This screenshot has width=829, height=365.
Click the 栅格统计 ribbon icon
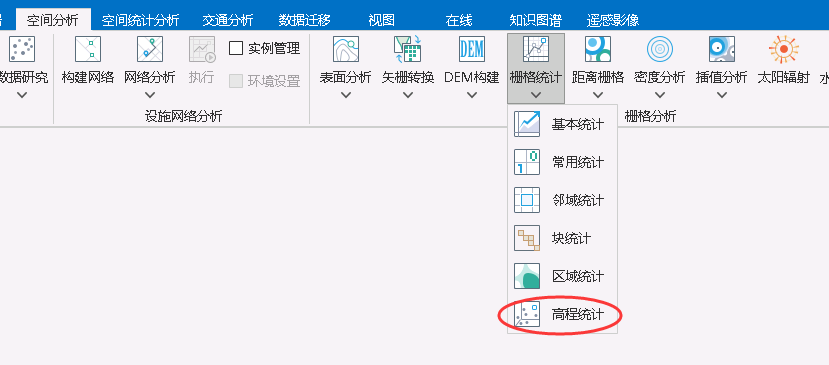536,49
